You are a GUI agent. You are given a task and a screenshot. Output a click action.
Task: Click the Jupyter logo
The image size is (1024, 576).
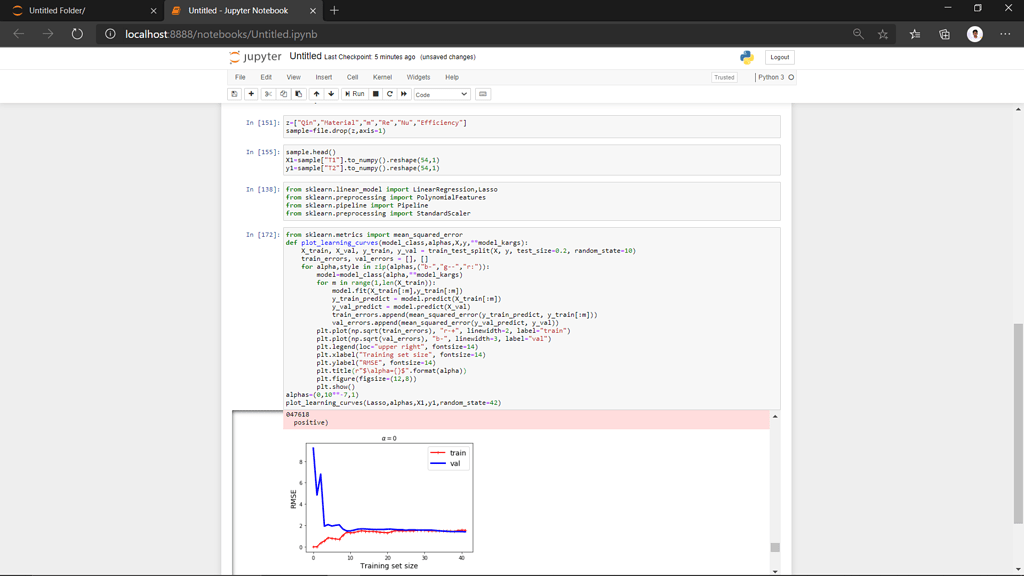[255, 57]
